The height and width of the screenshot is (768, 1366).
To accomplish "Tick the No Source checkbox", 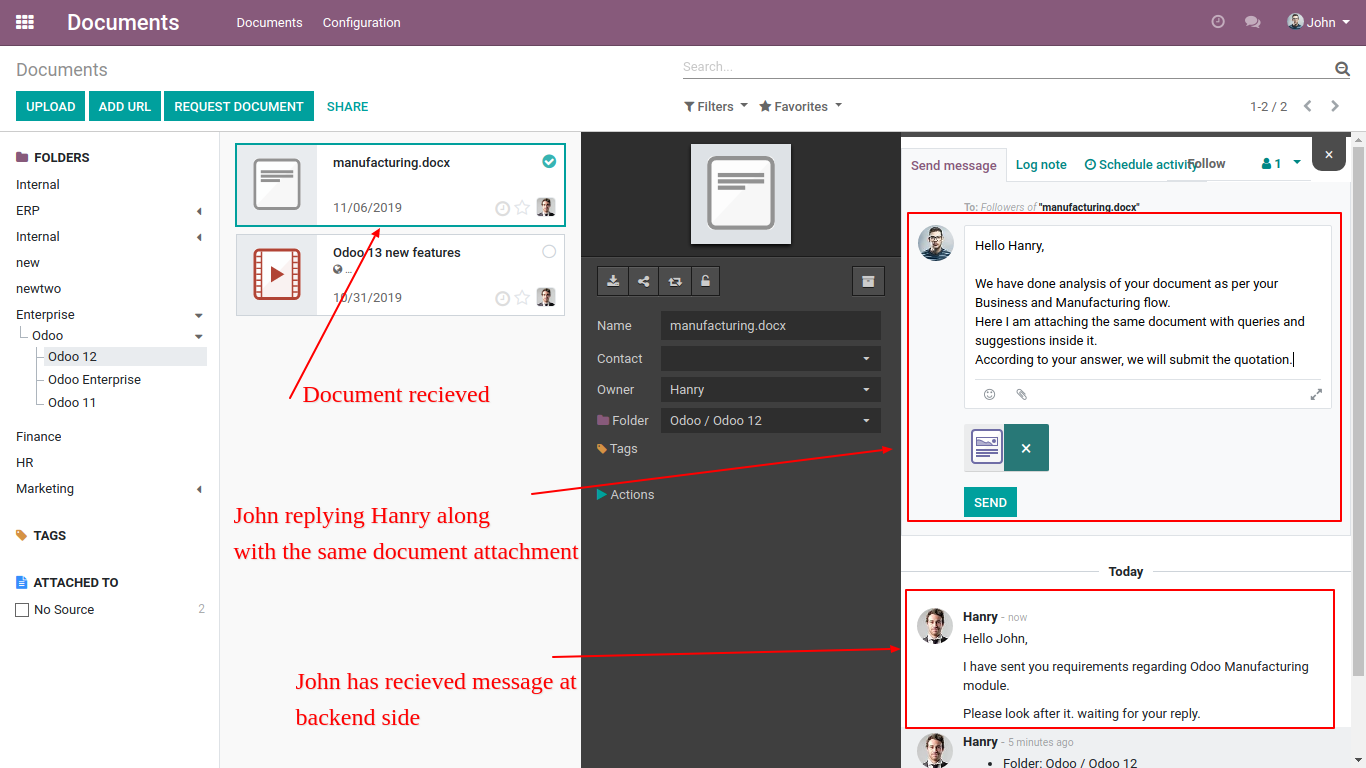I will pyautogui.click(x=22, y=610).
